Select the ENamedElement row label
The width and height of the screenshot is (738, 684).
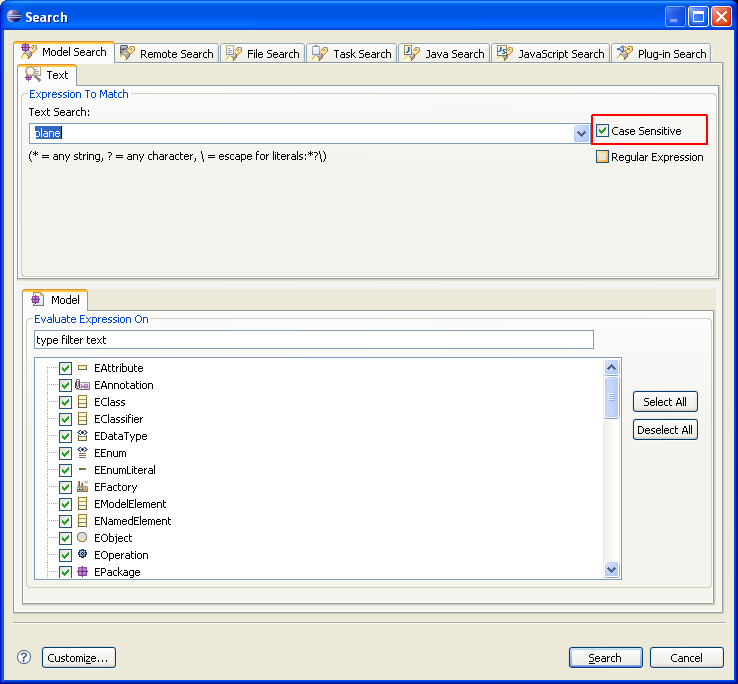click(133, 521)
